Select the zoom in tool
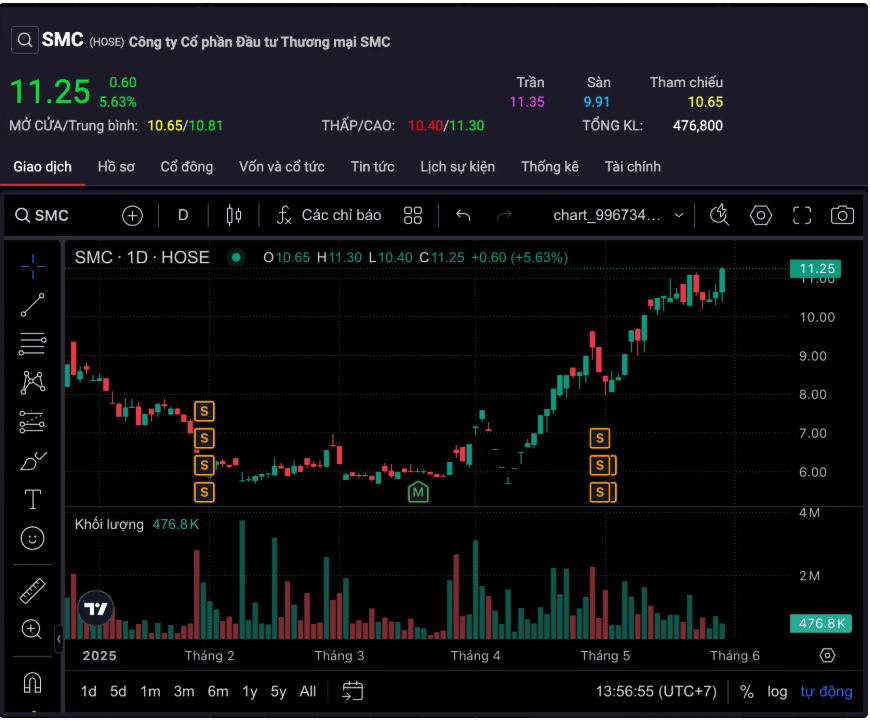 click(x=32, y=629)
